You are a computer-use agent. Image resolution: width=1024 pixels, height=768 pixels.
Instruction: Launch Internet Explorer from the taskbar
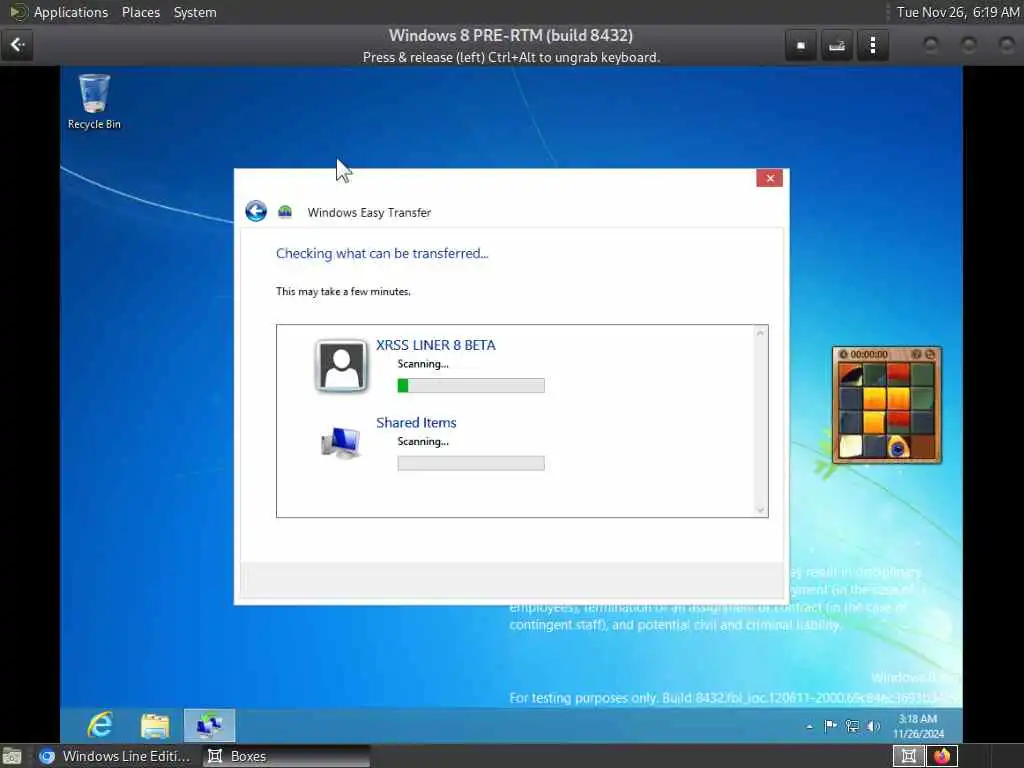click(100, 725)
